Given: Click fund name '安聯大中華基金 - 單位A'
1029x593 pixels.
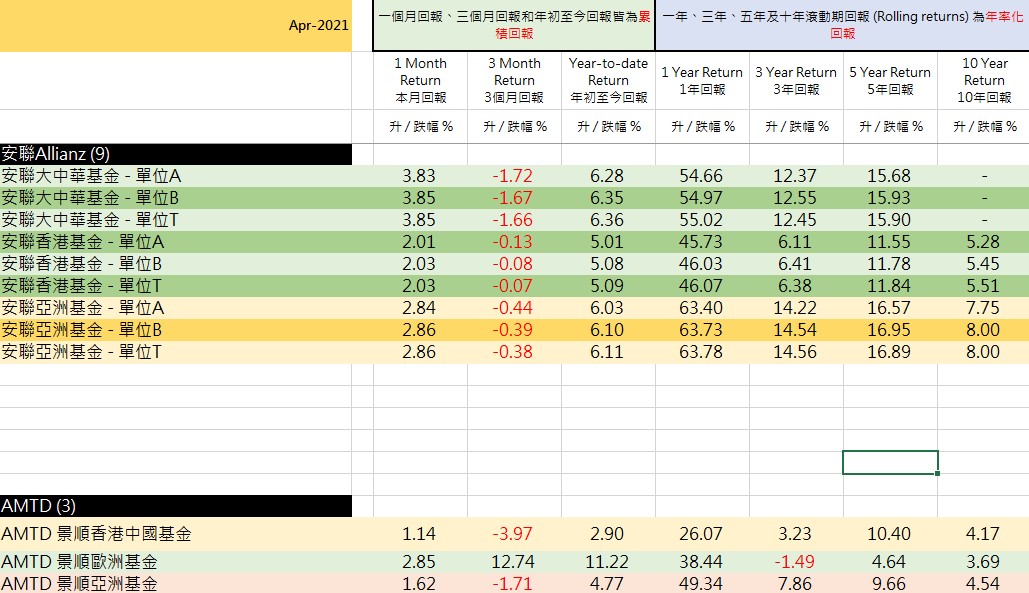Looking at the screenshot, I should click(x=91, y=176).
